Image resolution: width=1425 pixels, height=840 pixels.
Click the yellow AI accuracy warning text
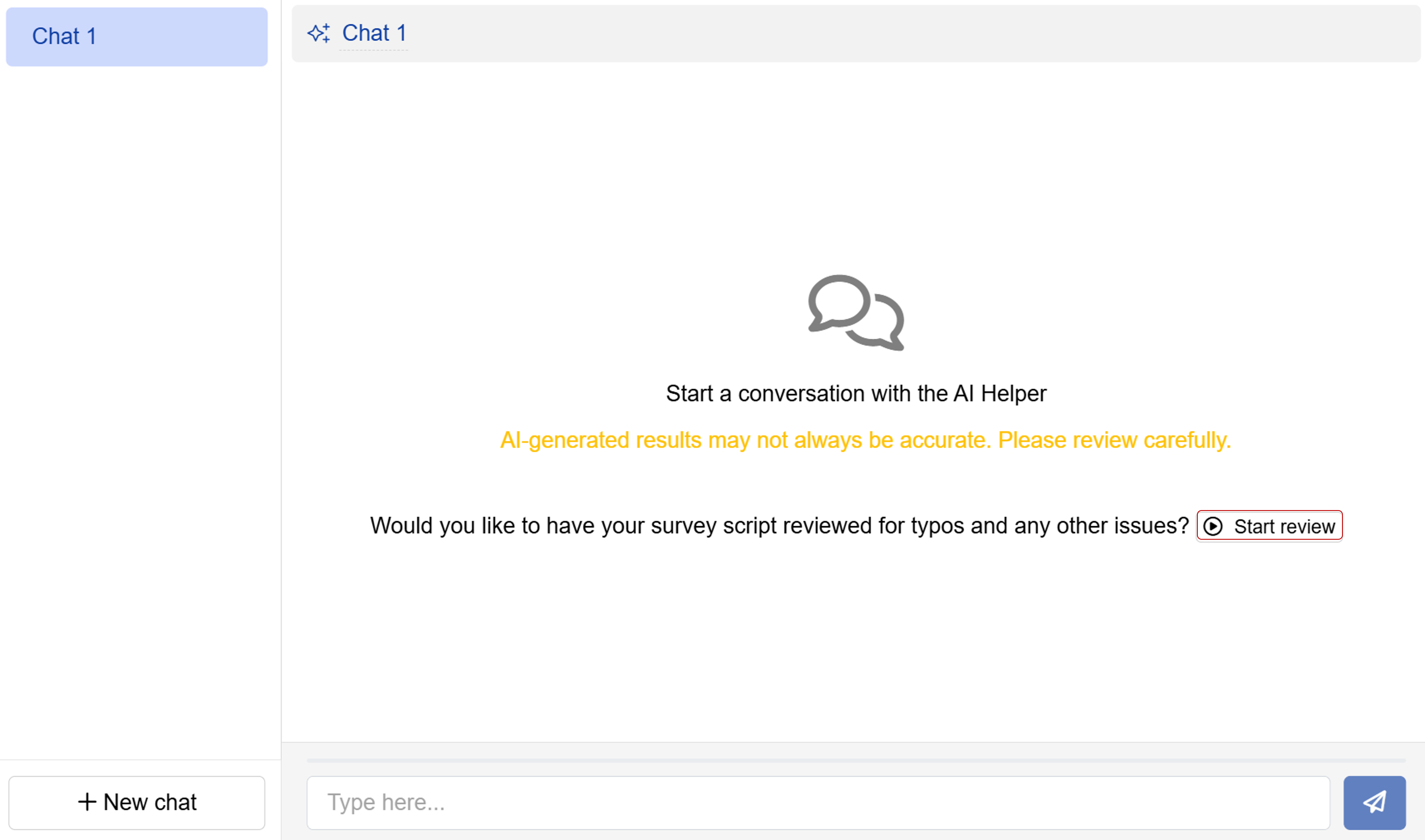865,440
